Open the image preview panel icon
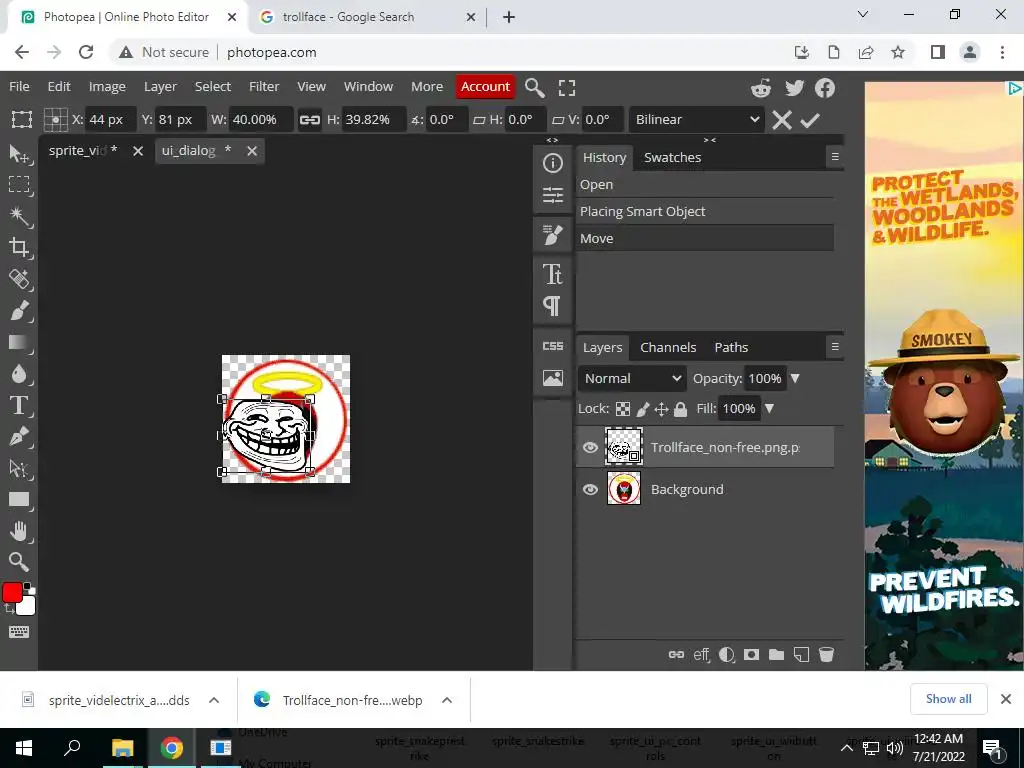The width and height of the screenshot is (1024, 768). pyautogui.click(x=552, y=377)
